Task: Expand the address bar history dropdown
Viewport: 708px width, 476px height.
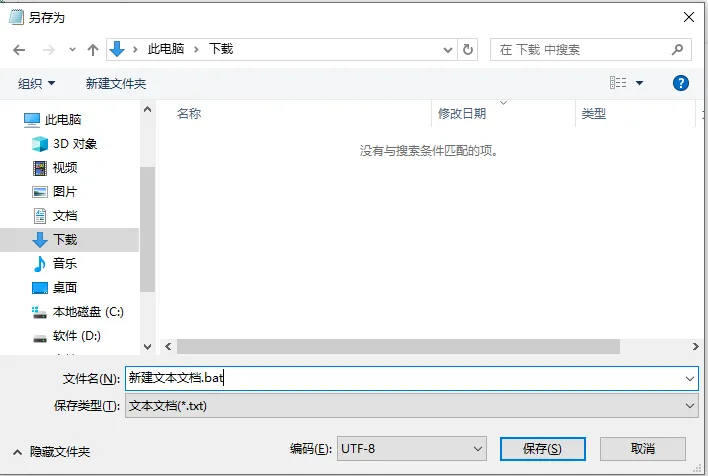Action: pos(447,50)
